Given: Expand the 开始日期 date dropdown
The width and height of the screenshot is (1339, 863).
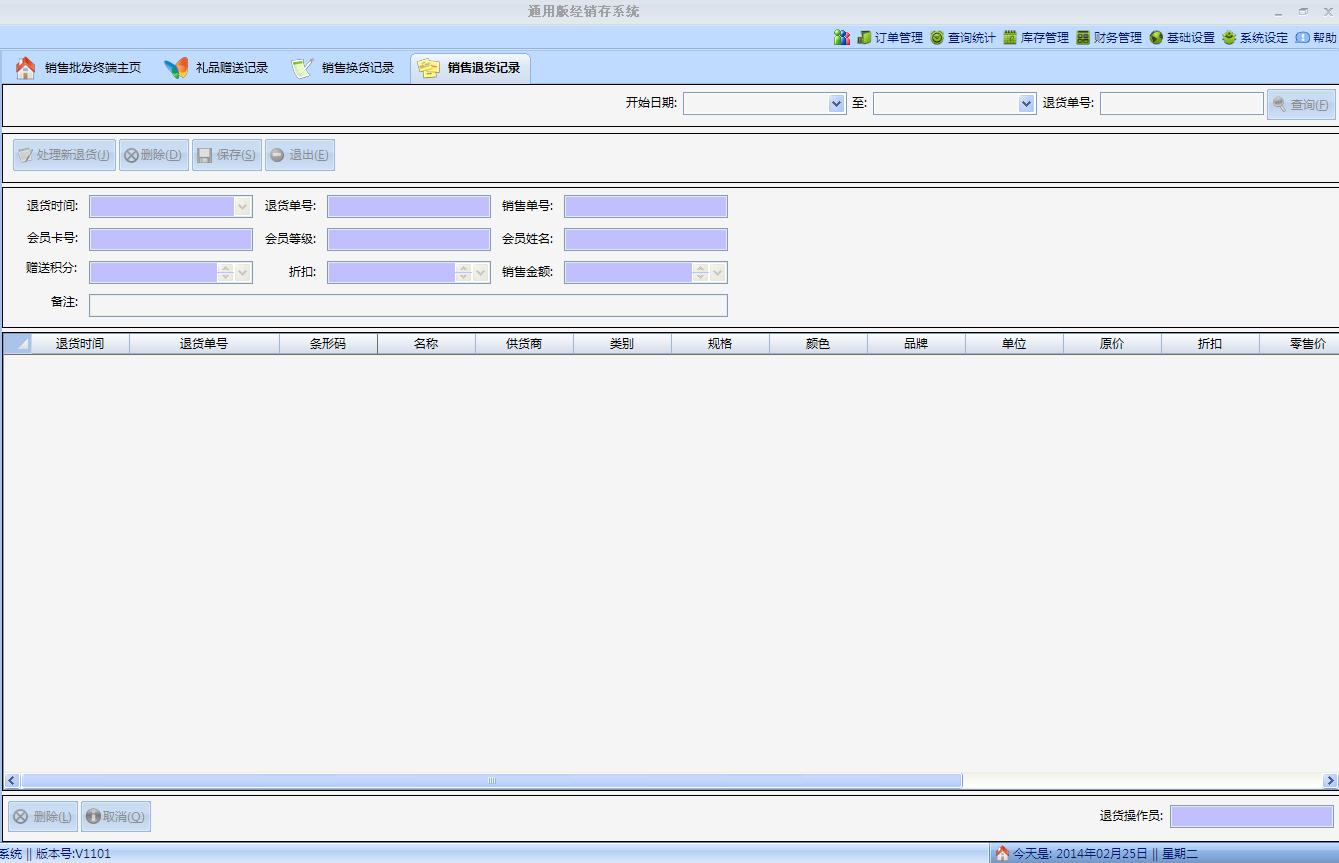Looking at the screenshot, I should pos(837,104).
